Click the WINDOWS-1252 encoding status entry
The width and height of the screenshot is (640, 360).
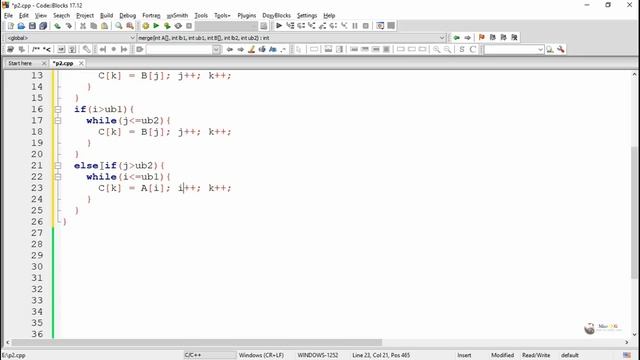pos(318,355)
